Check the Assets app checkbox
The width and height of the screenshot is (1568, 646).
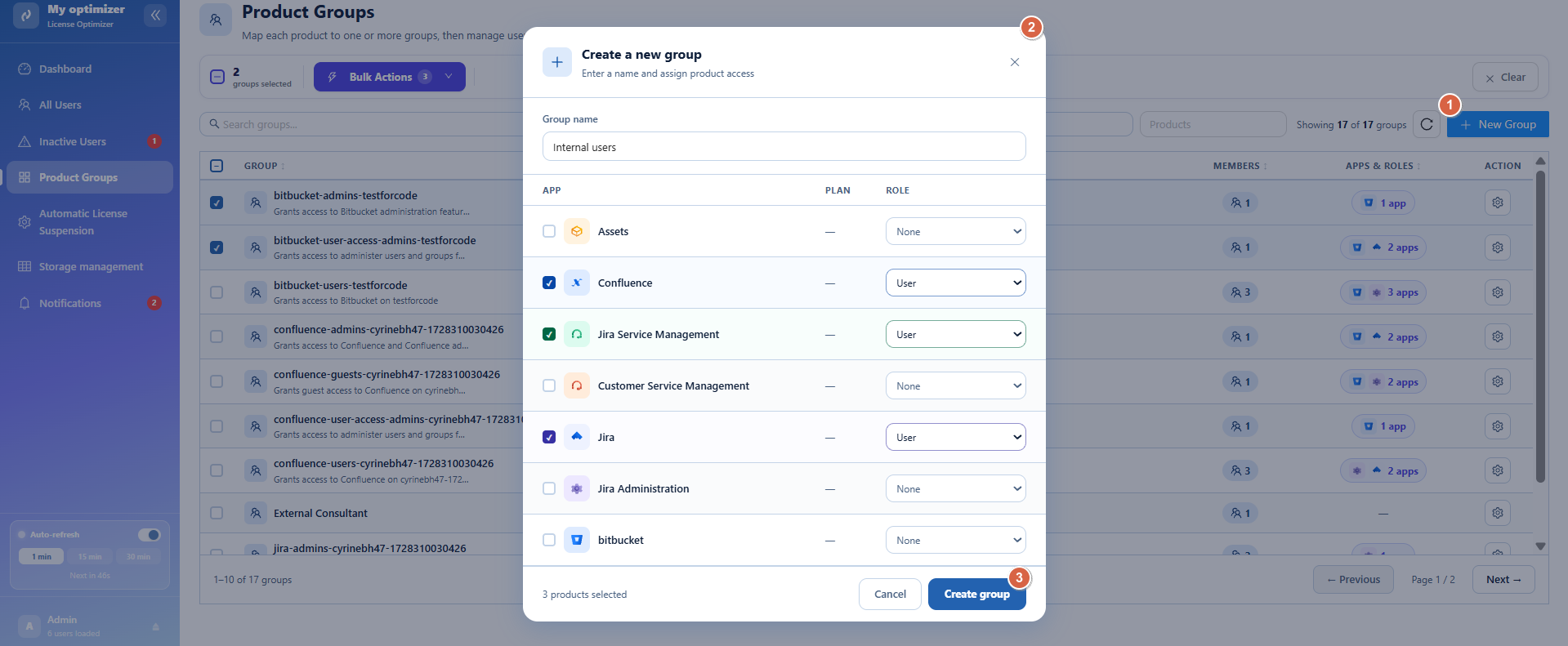(549, 231)
